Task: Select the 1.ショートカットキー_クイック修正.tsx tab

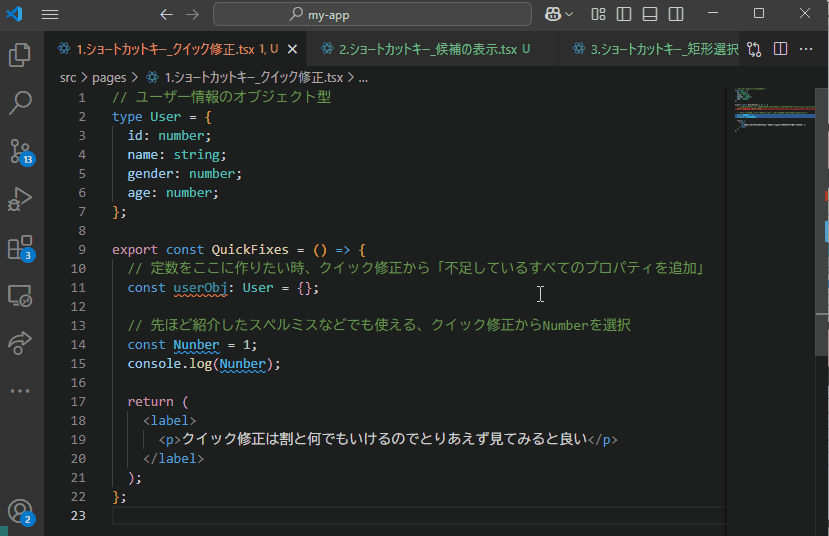Action: (177, 49)
